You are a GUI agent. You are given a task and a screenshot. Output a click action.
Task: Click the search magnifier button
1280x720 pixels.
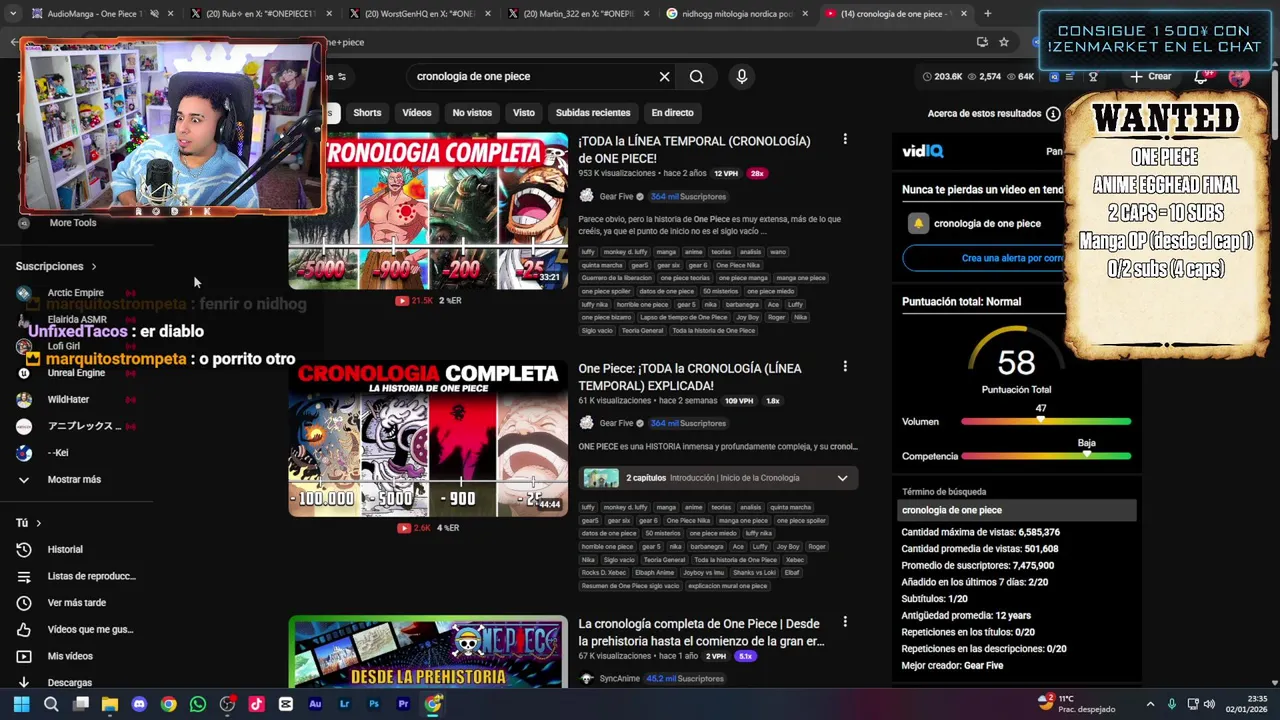[696, 77]
